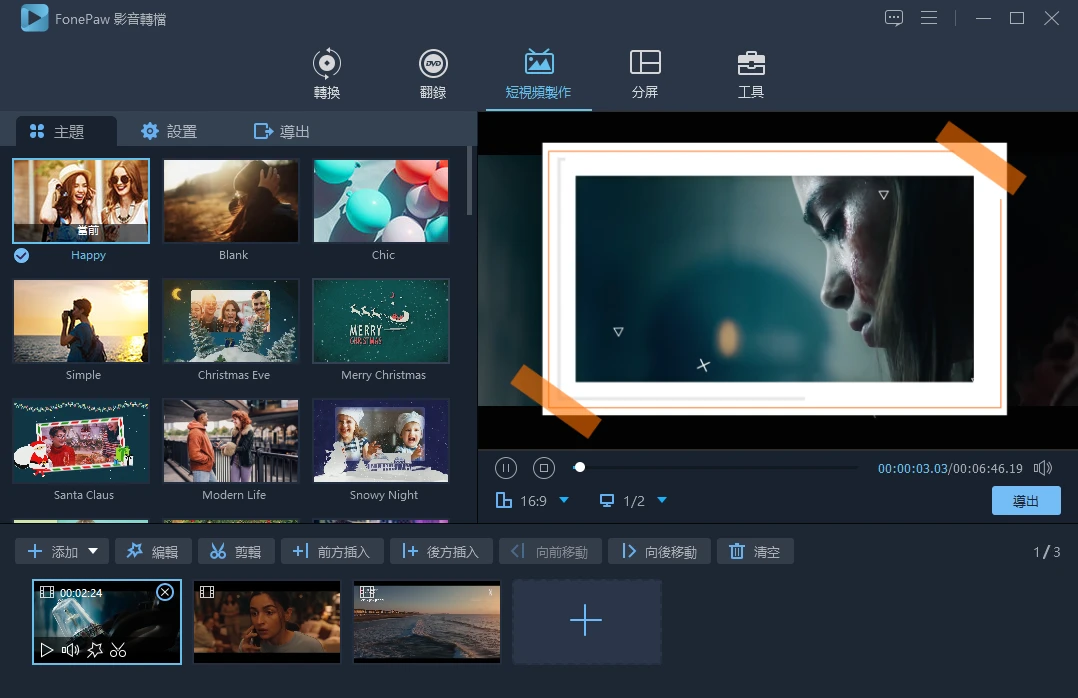
Task: Mute preview audio with the speaker icon
Action: 1043,467
